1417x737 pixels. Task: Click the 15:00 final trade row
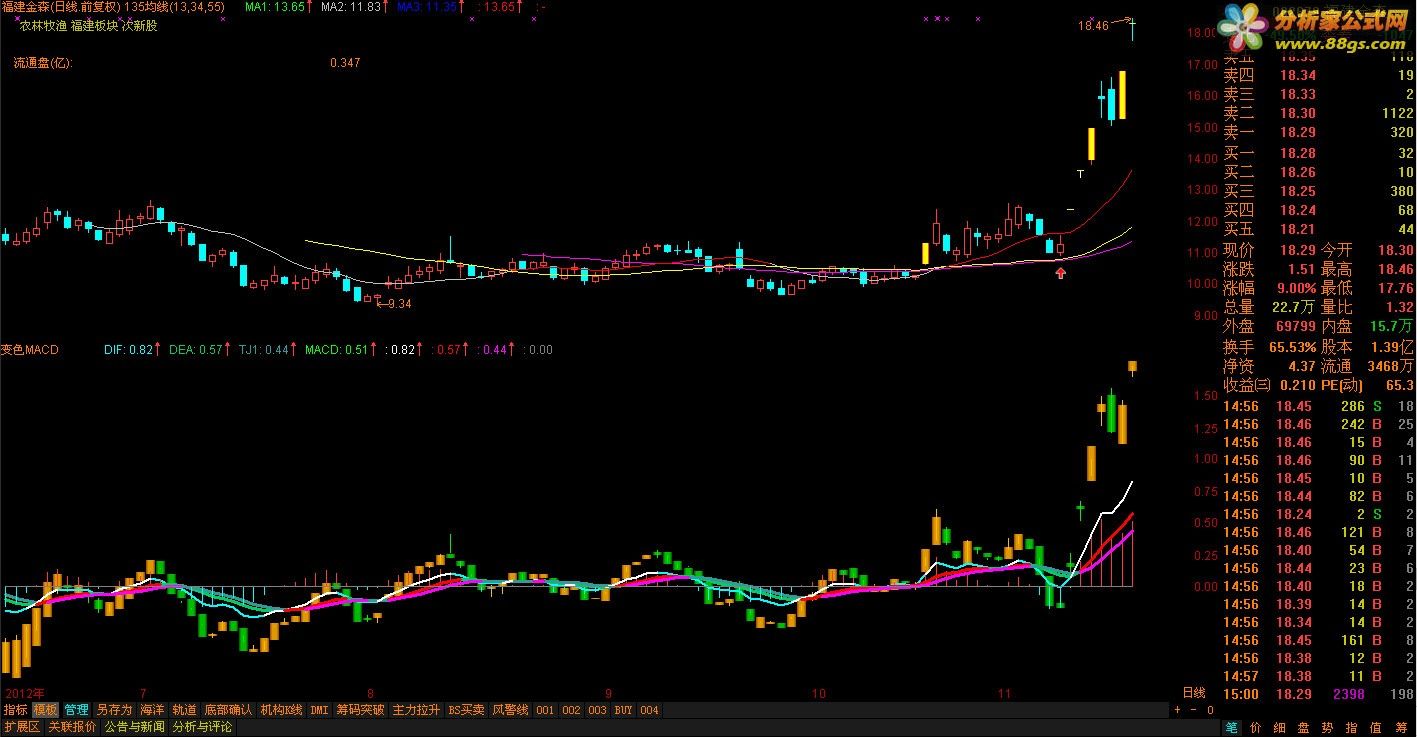[x=1319, y=694]
